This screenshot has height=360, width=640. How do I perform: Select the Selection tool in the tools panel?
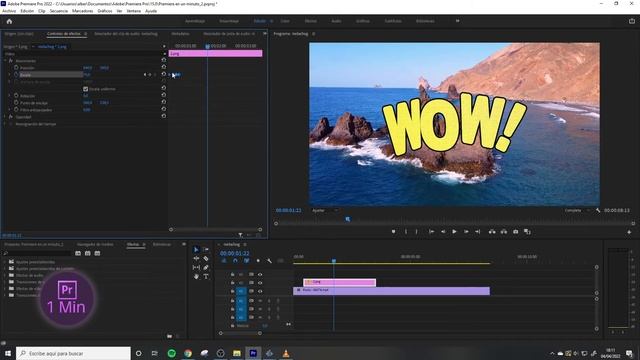click(196, 249)
